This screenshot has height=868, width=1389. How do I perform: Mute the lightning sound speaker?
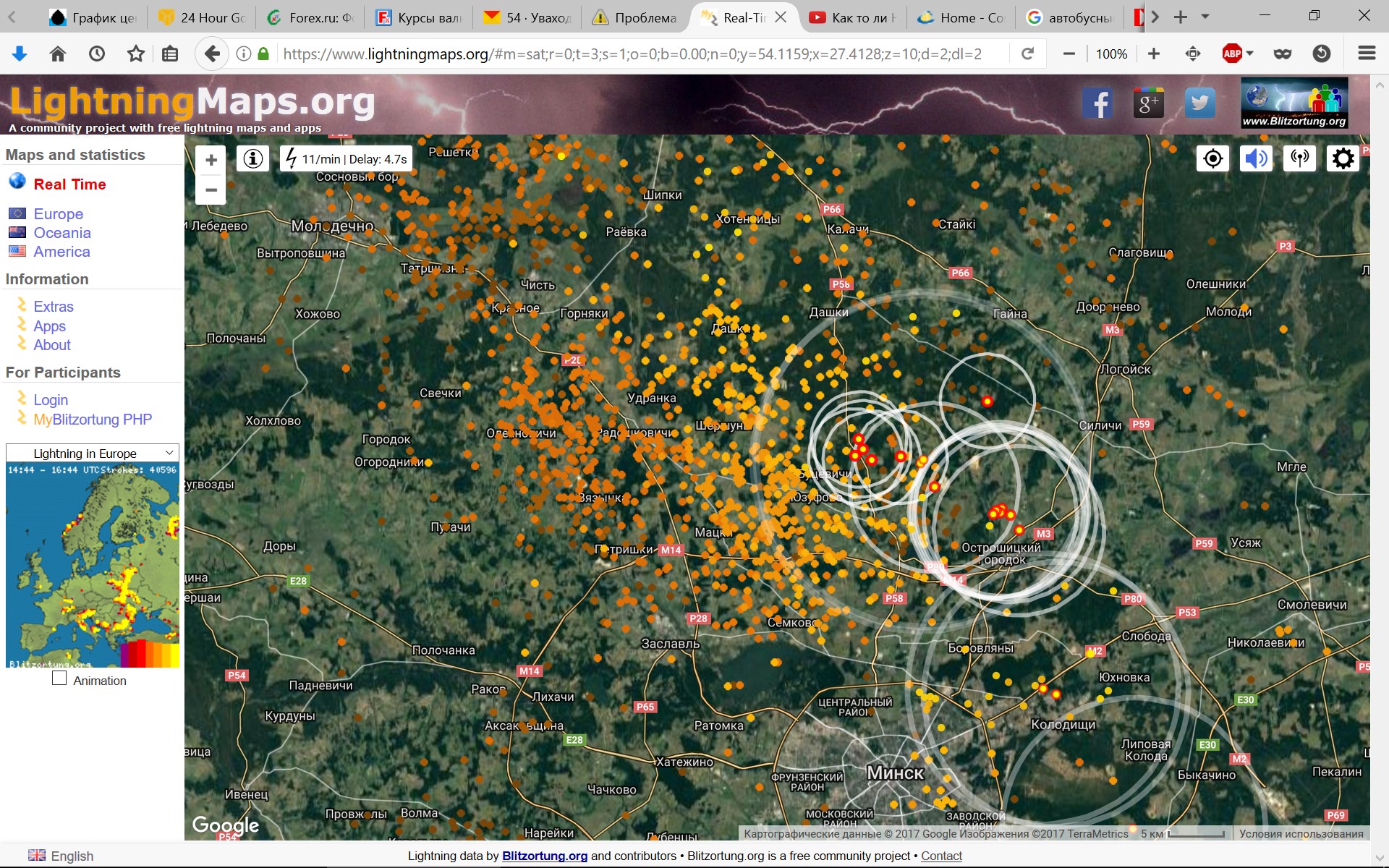click(x=1257, y=158)
